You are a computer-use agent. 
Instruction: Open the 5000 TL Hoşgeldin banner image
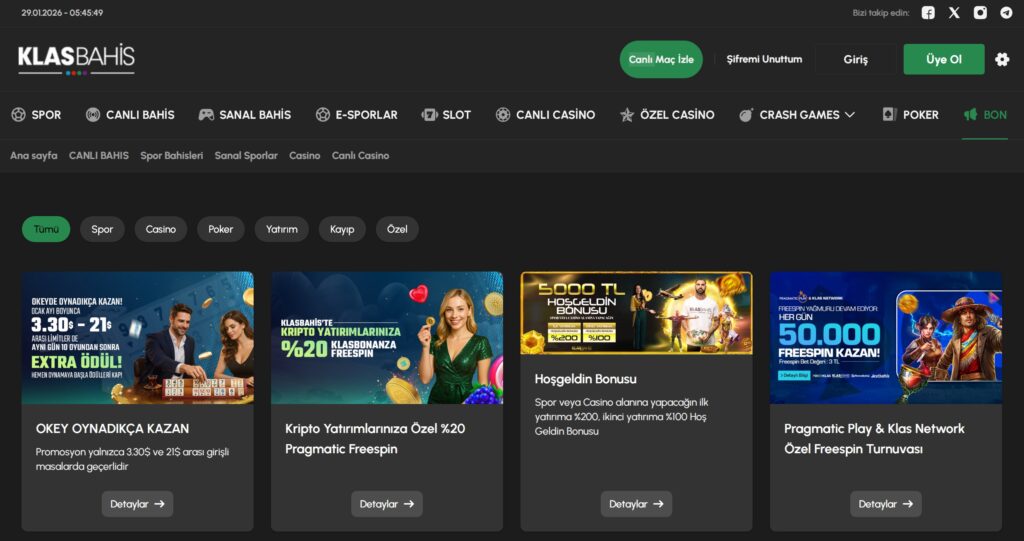pos(636,313)
